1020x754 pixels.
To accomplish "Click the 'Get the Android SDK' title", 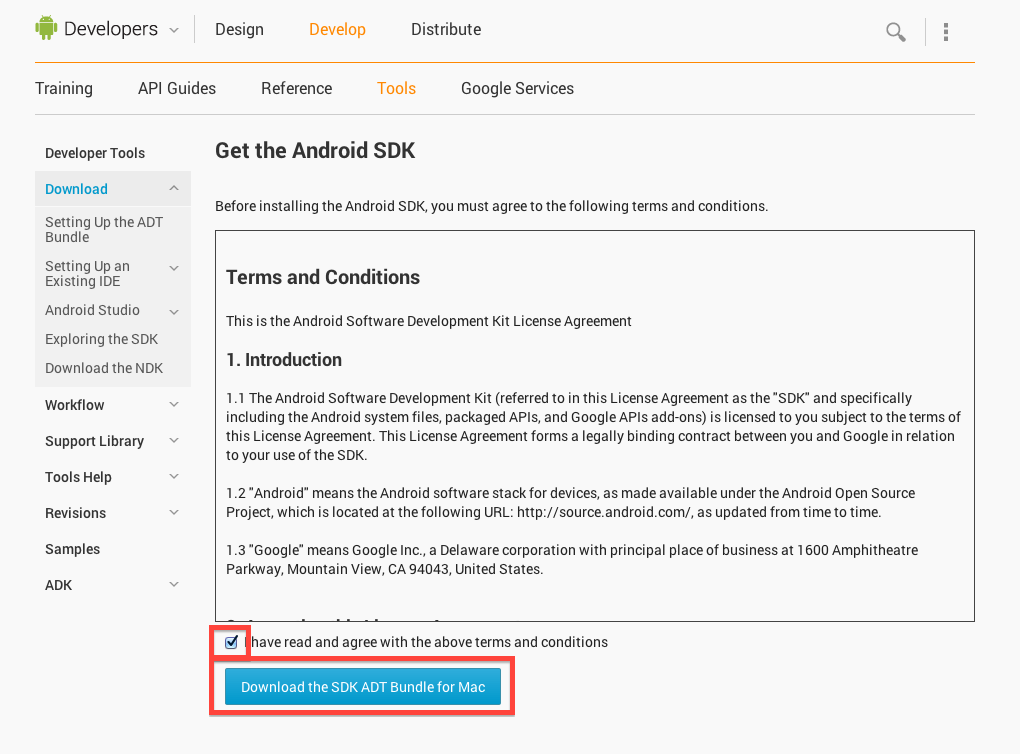I will tap(315, 151).
